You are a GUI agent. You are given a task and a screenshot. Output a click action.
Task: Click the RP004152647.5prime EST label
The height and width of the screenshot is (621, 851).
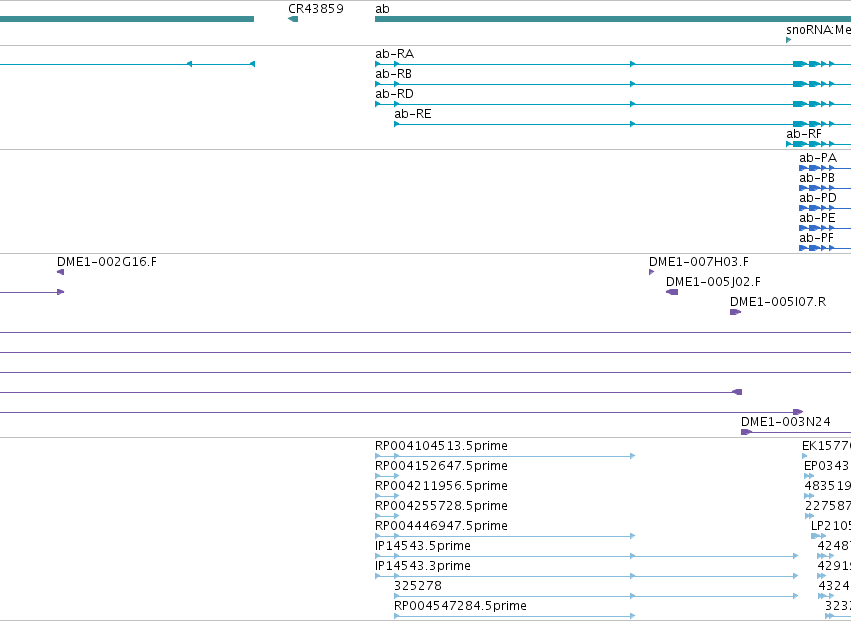click(441, 466)
